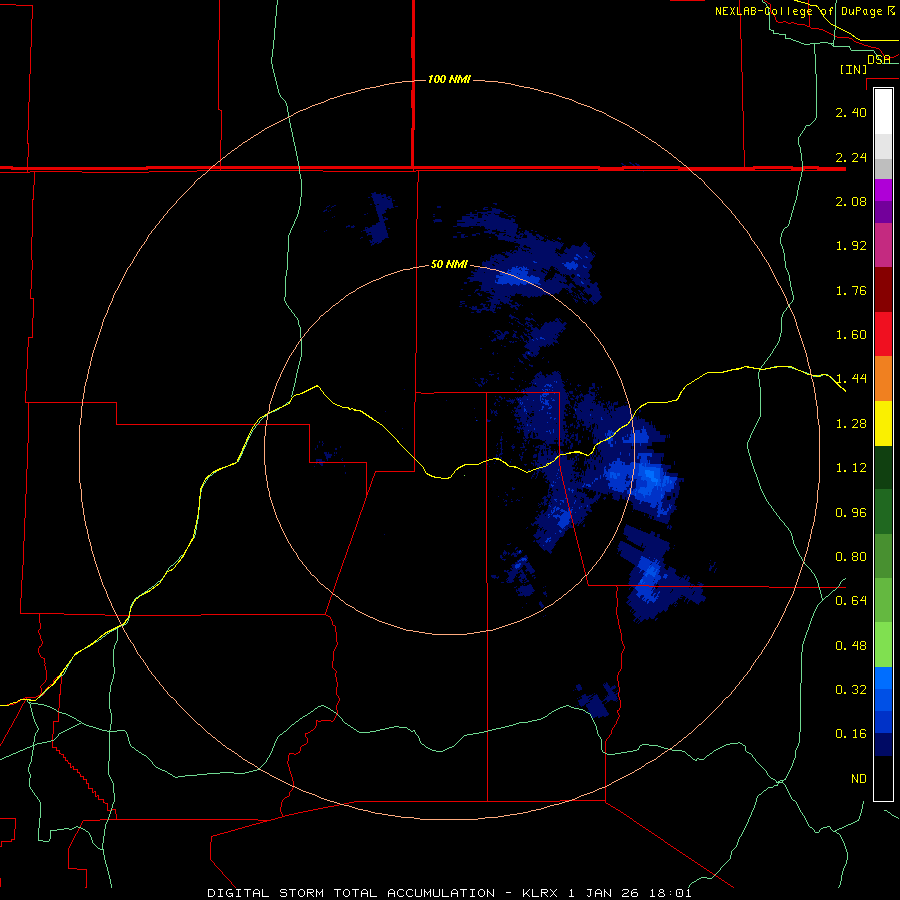Click the ND legend label

coord(859,779)
